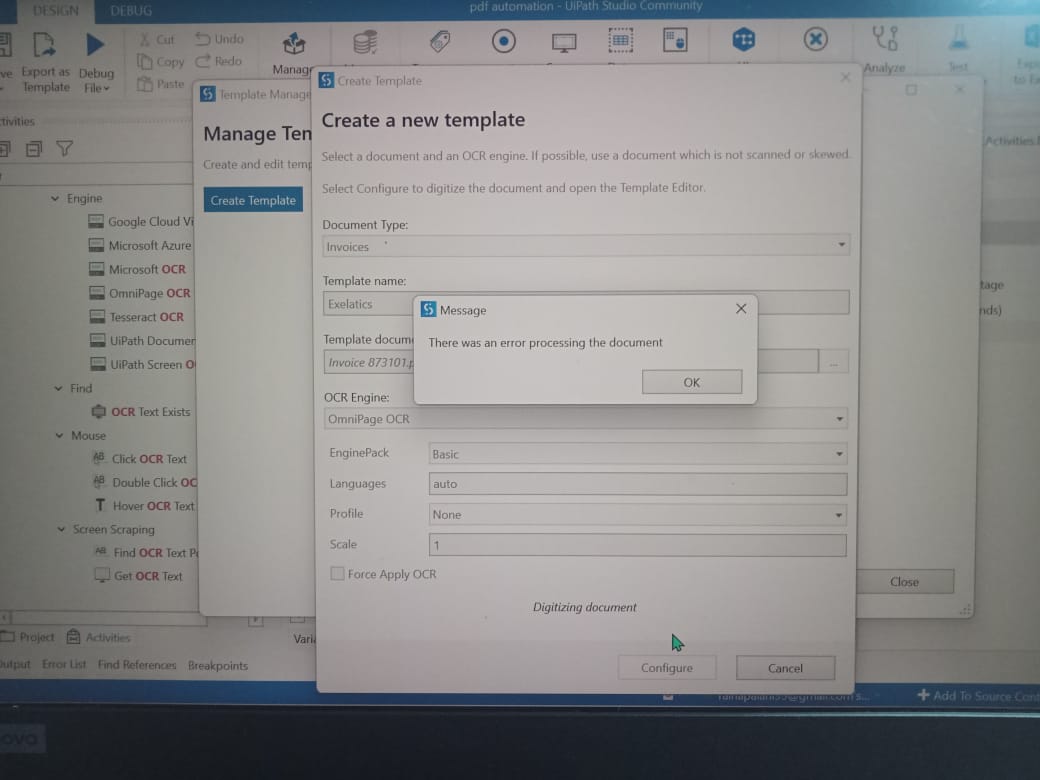This screenshot has height=780, width=1040.
Task: Click the Configure button
Action: tap(667, 668)
